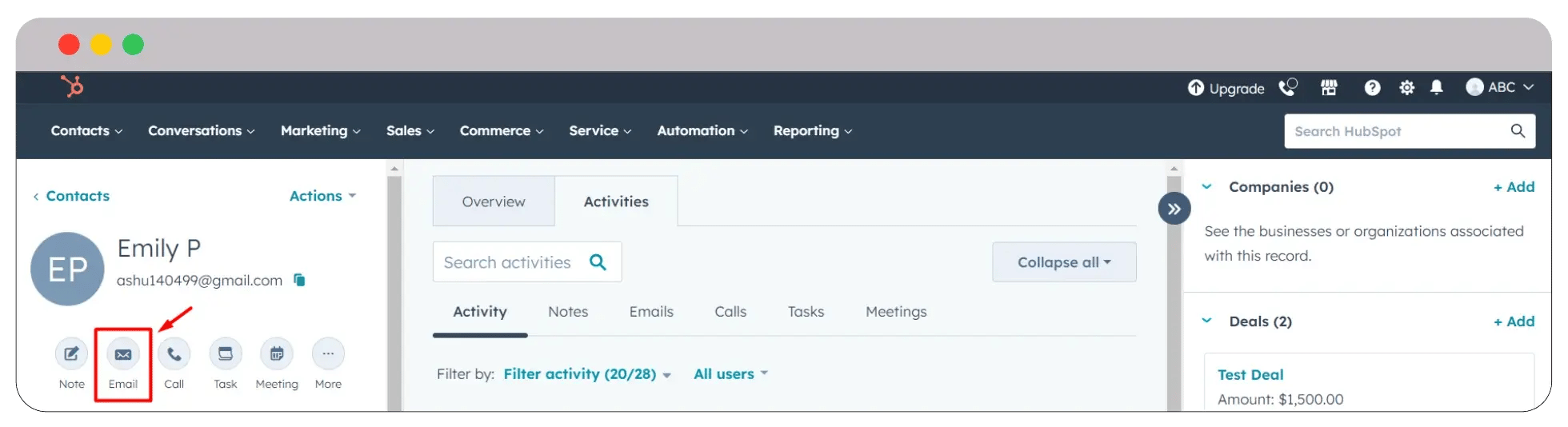Image resolution: width=1568 pixels, height=427 pixels.
Task: Schedule a Meeting with the calendar icon
Action: (277, 353)
